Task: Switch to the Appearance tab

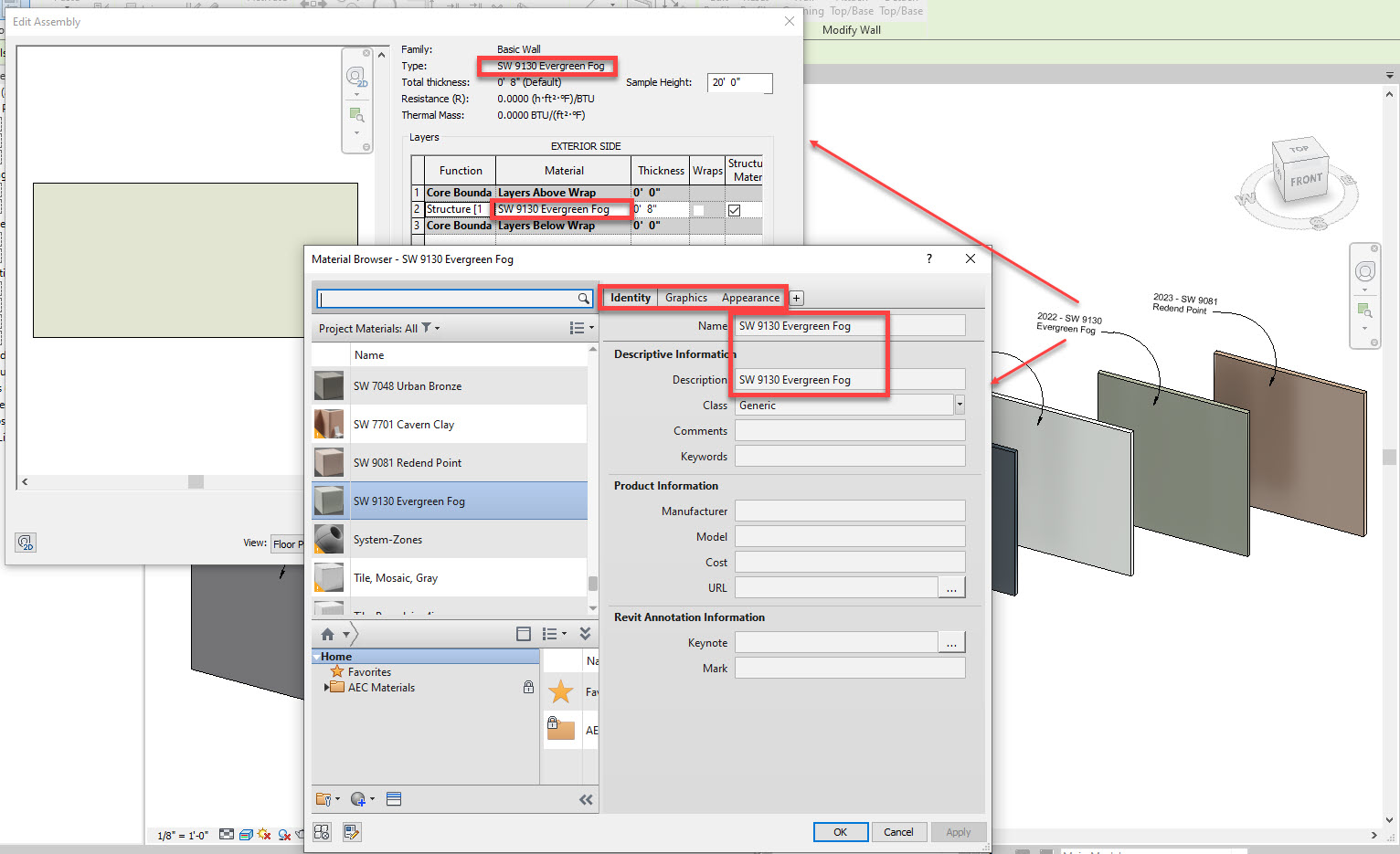Action: pos(749,297)
